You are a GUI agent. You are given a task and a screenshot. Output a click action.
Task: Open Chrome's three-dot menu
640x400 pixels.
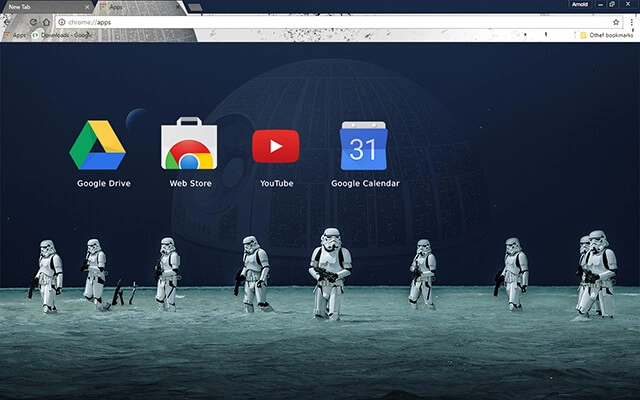(632, 22)
